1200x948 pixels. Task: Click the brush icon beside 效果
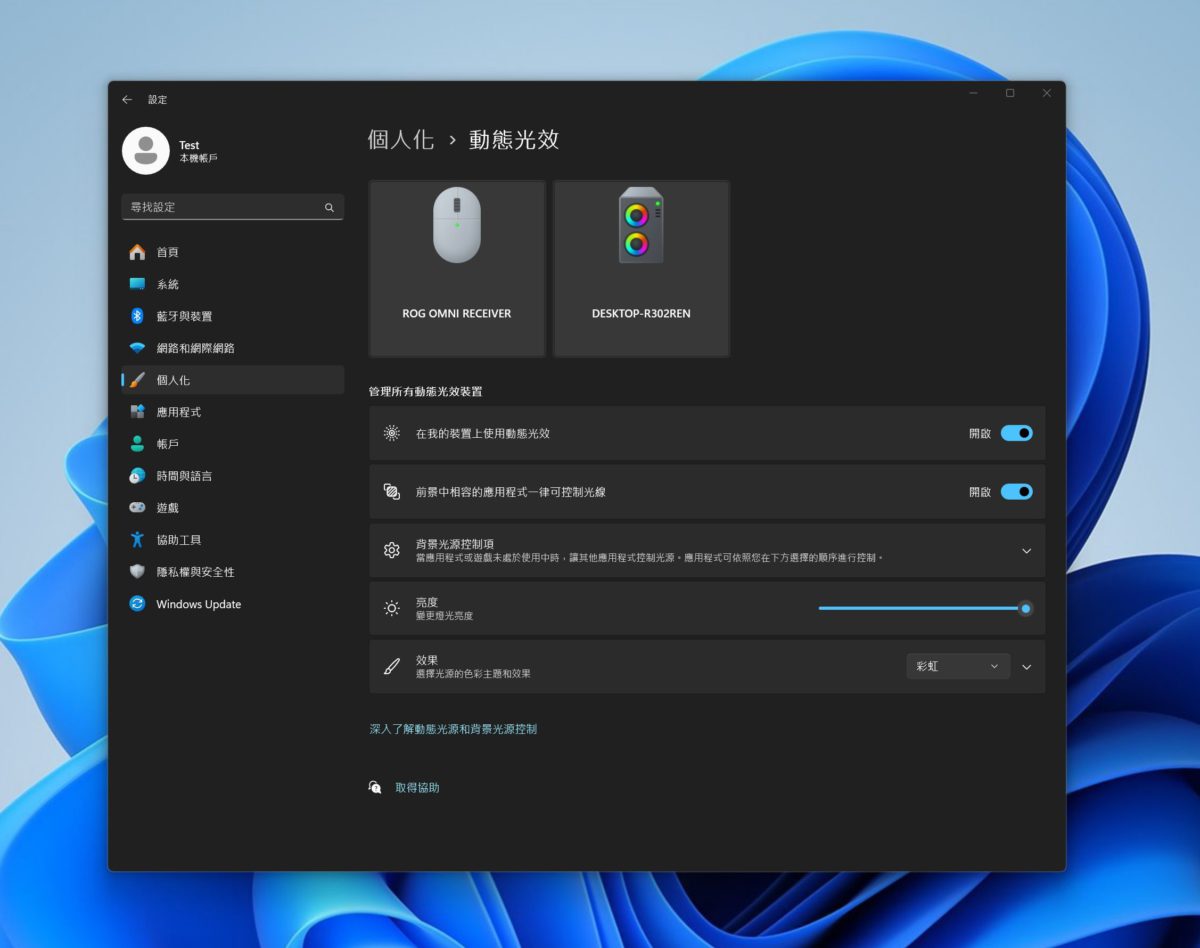(391, 666)
